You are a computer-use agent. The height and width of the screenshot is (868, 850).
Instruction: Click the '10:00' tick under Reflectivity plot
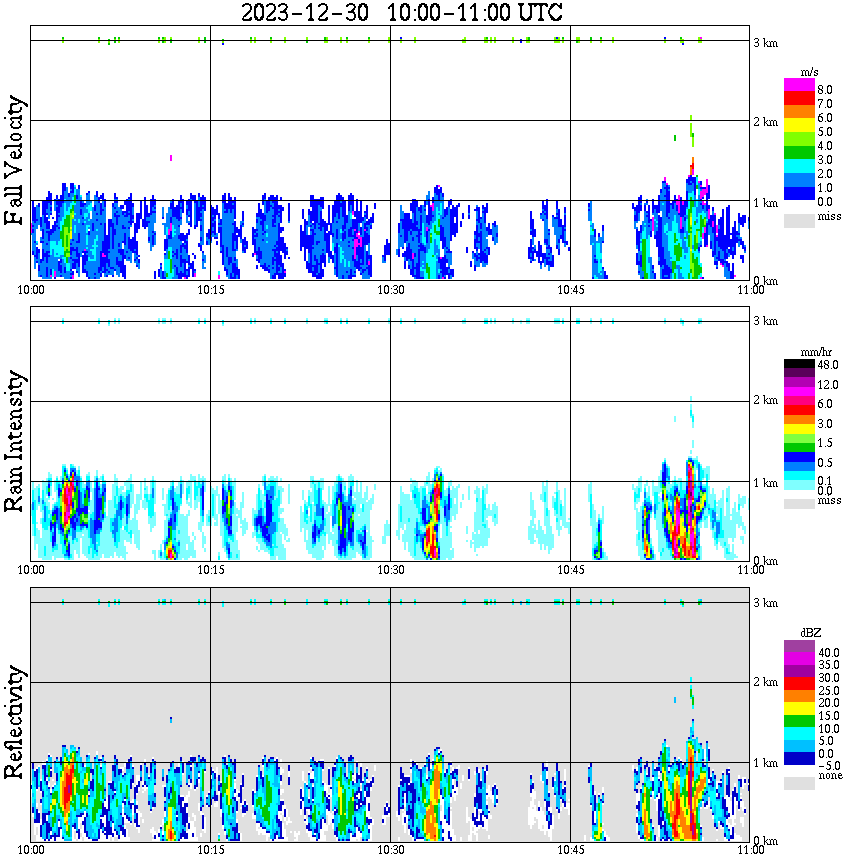point(31,850)
